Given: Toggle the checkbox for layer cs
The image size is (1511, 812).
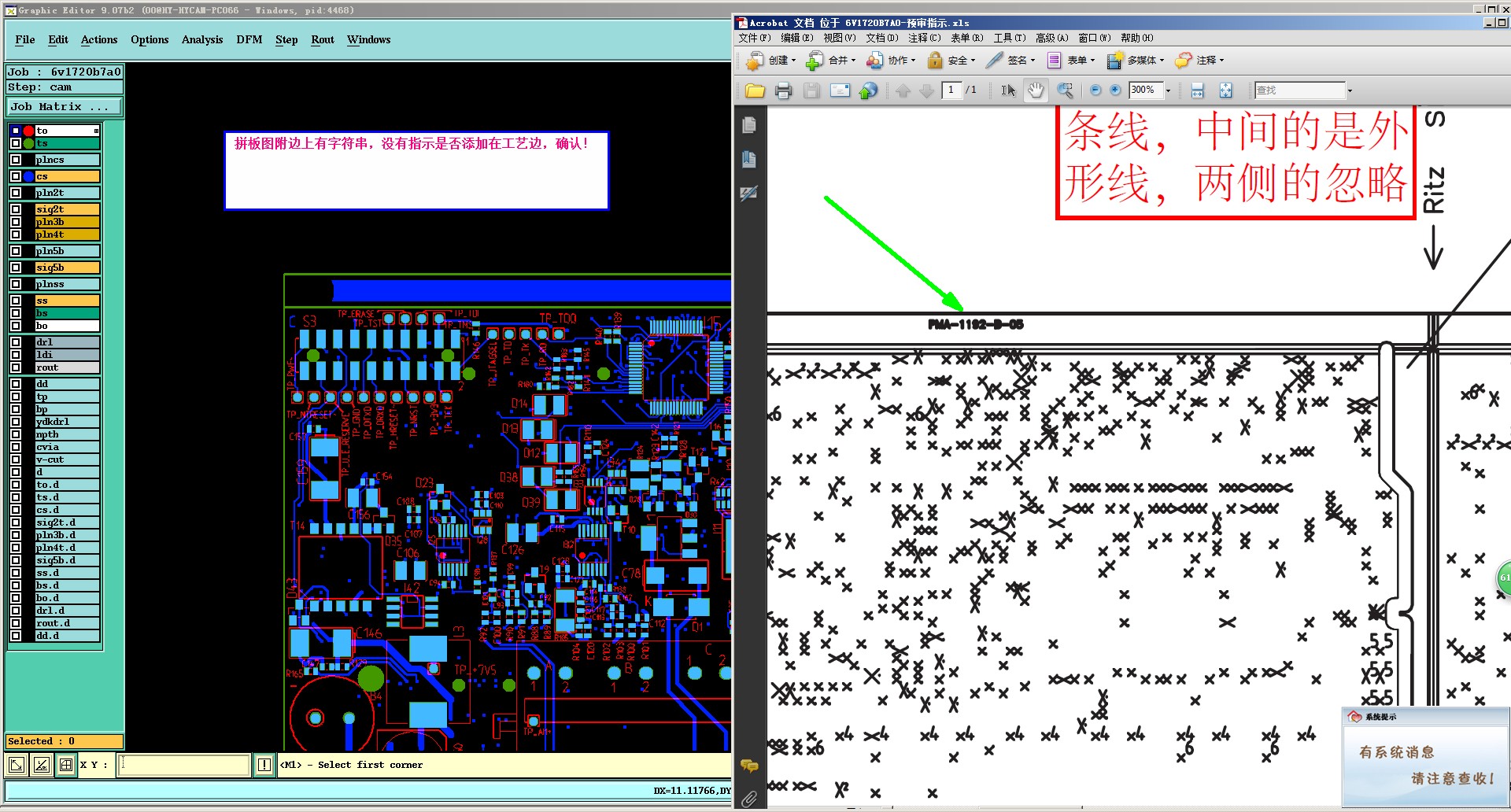Looking at the screenshot, I should (x=16, y=176).
